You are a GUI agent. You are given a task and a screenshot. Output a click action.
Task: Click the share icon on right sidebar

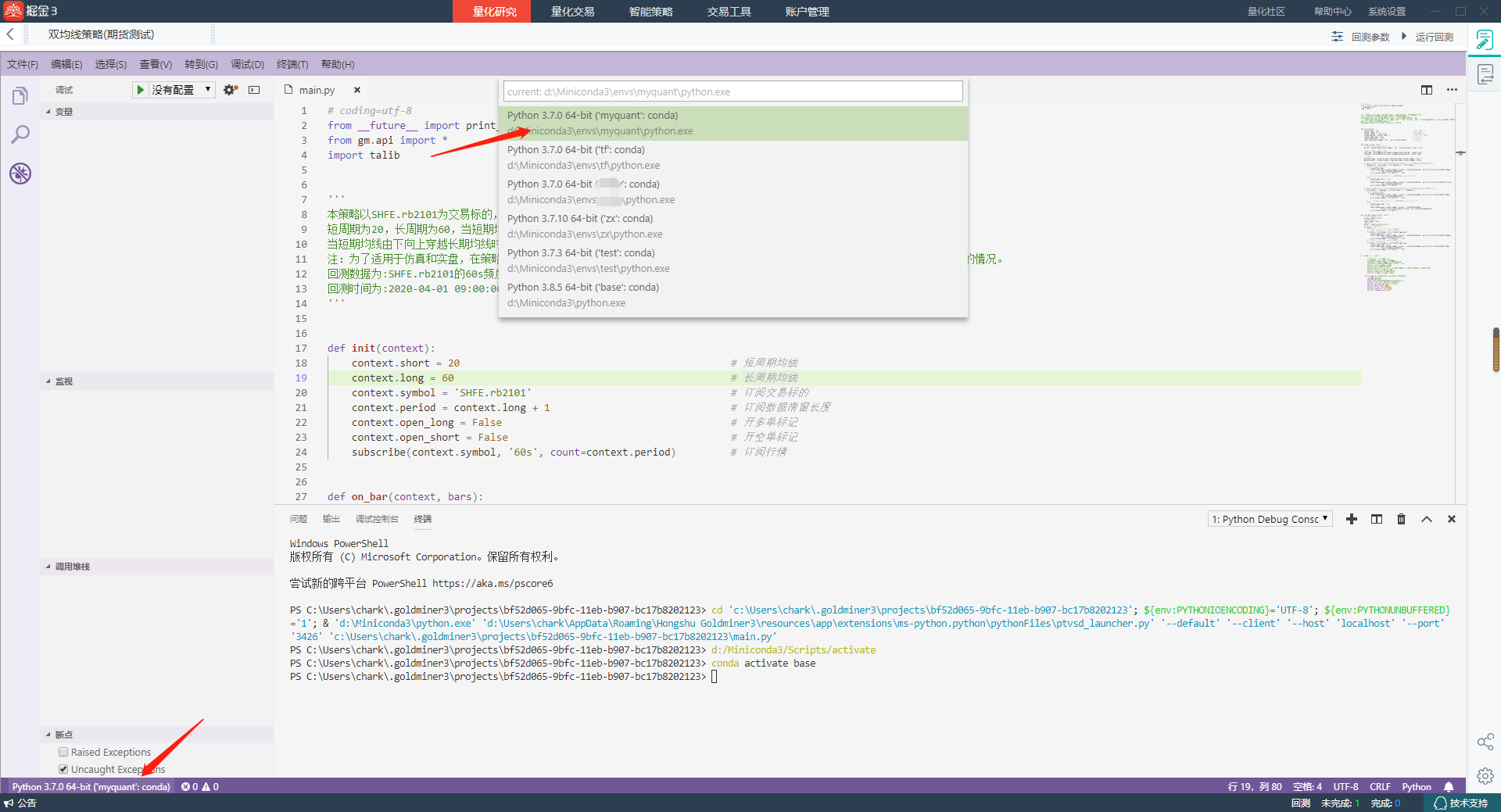tap(1485, 742)
